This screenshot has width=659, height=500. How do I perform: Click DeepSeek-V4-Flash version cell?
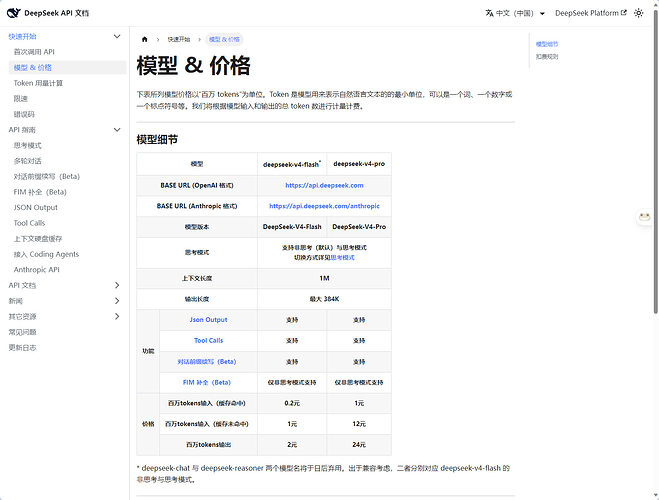point(292,227)
